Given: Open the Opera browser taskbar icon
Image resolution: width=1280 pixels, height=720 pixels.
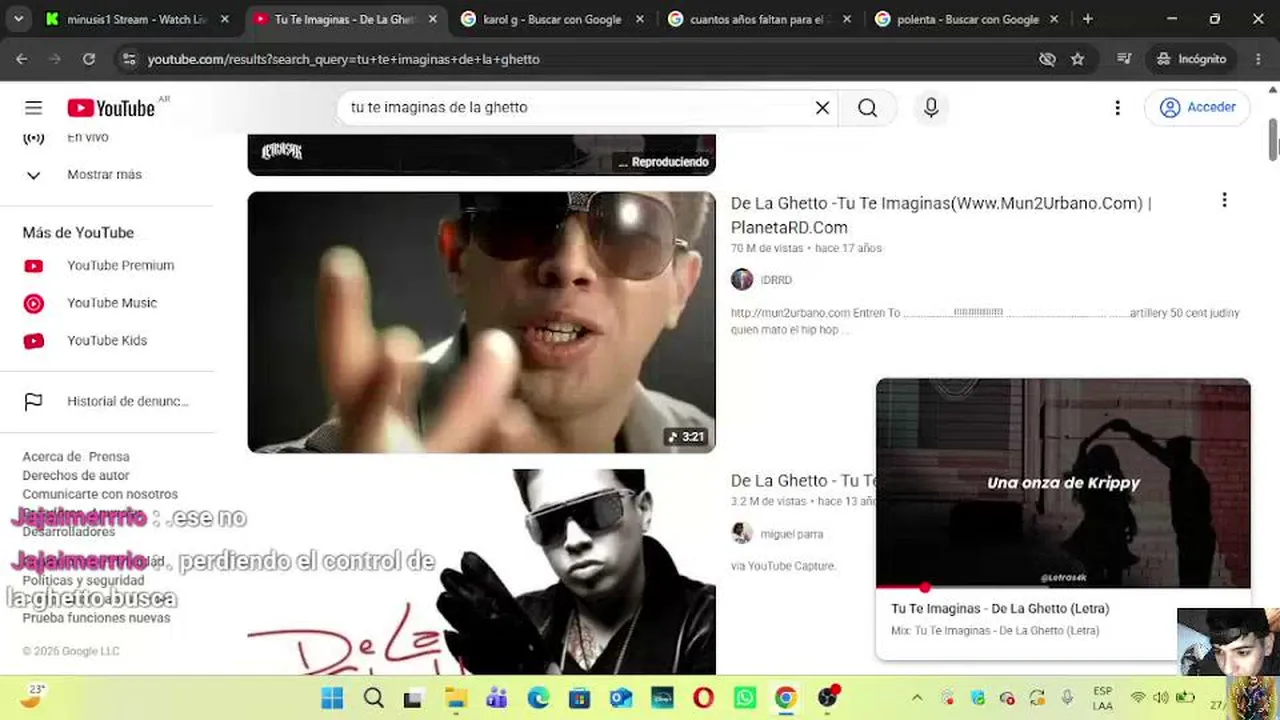Looking at the screenshot, I should 703,698.
